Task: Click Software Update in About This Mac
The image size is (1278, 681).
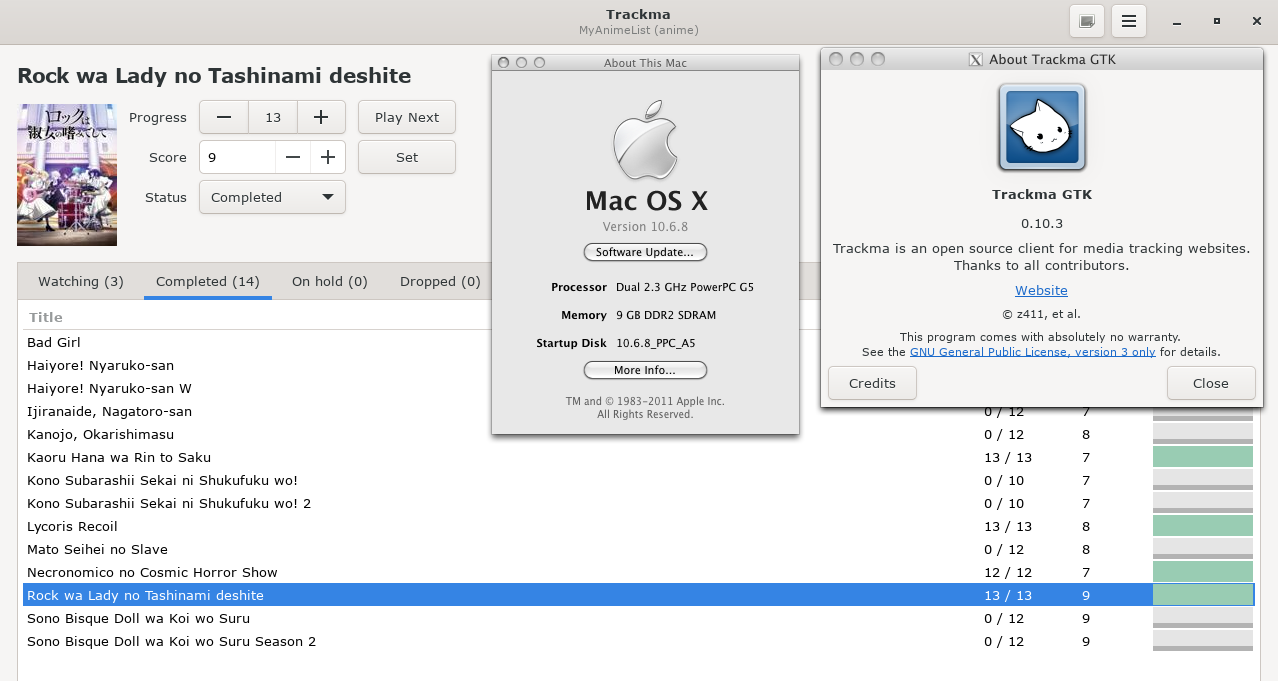Action: pyautogui.click(x=645, y=252)
